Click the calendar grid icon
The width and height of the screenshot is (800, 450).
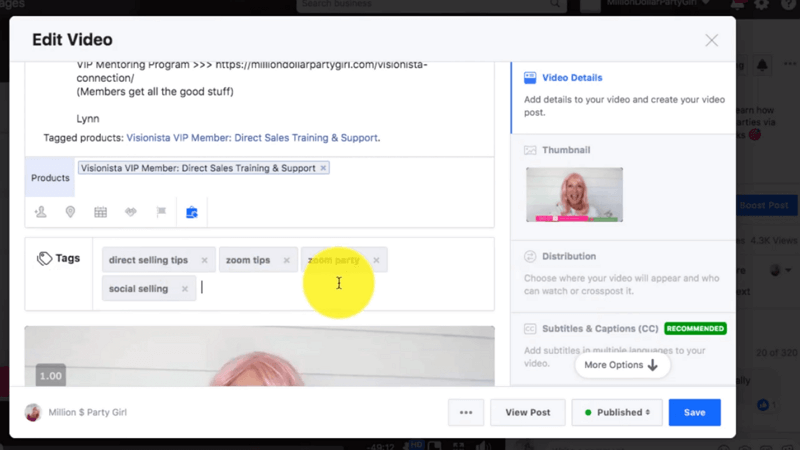coord(101,212)
